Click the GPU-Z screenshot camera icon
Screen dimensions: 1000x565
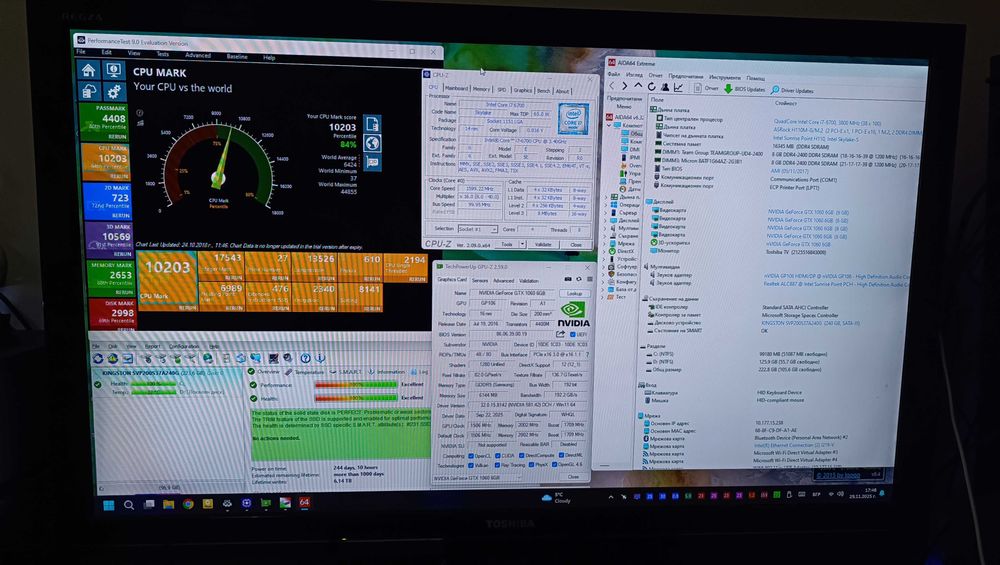(x=568, y=279)
